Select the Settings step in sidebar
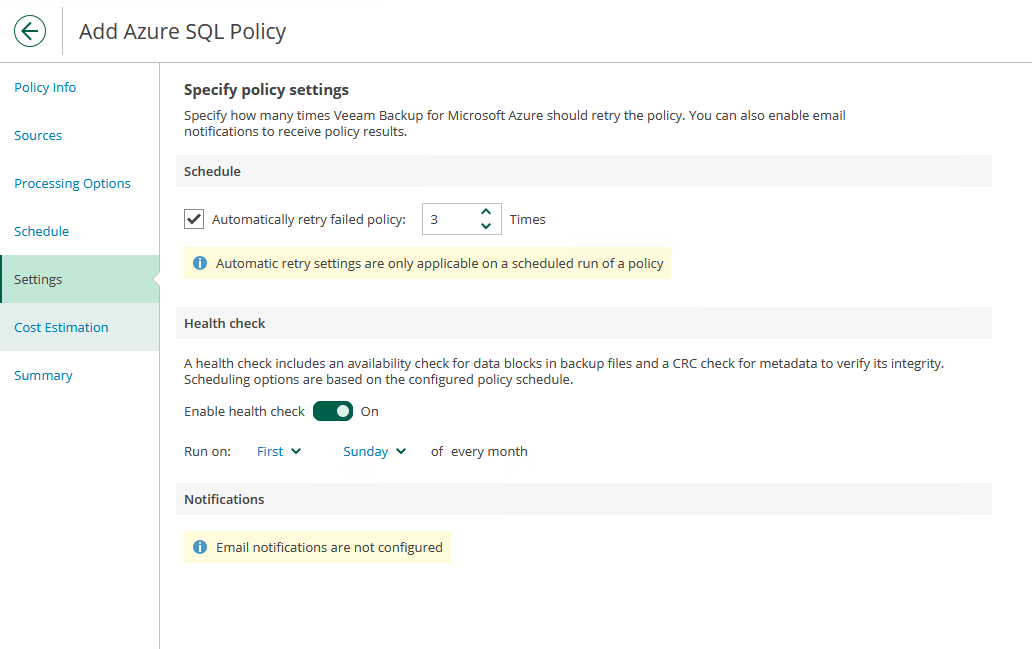The image size is (1032, 649). click(38, 279)
